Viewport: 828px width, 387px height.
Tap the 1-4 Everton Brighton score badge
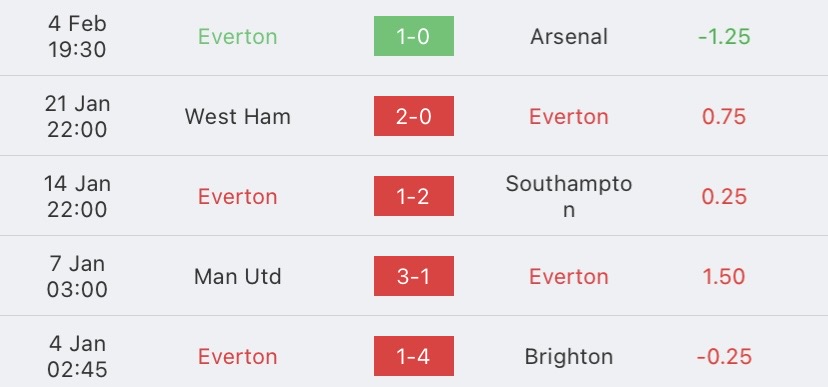click(413, 356)
